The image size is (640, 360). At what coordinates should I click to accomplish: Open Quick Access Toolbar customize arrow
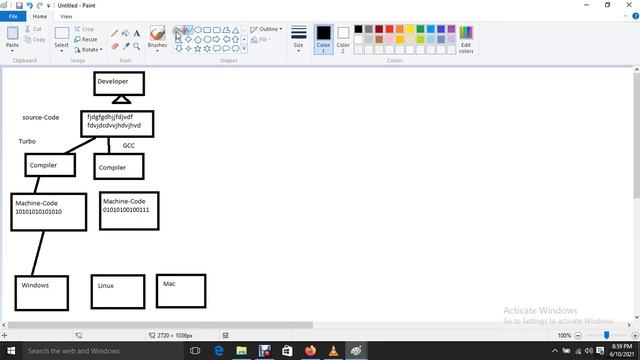48,6
